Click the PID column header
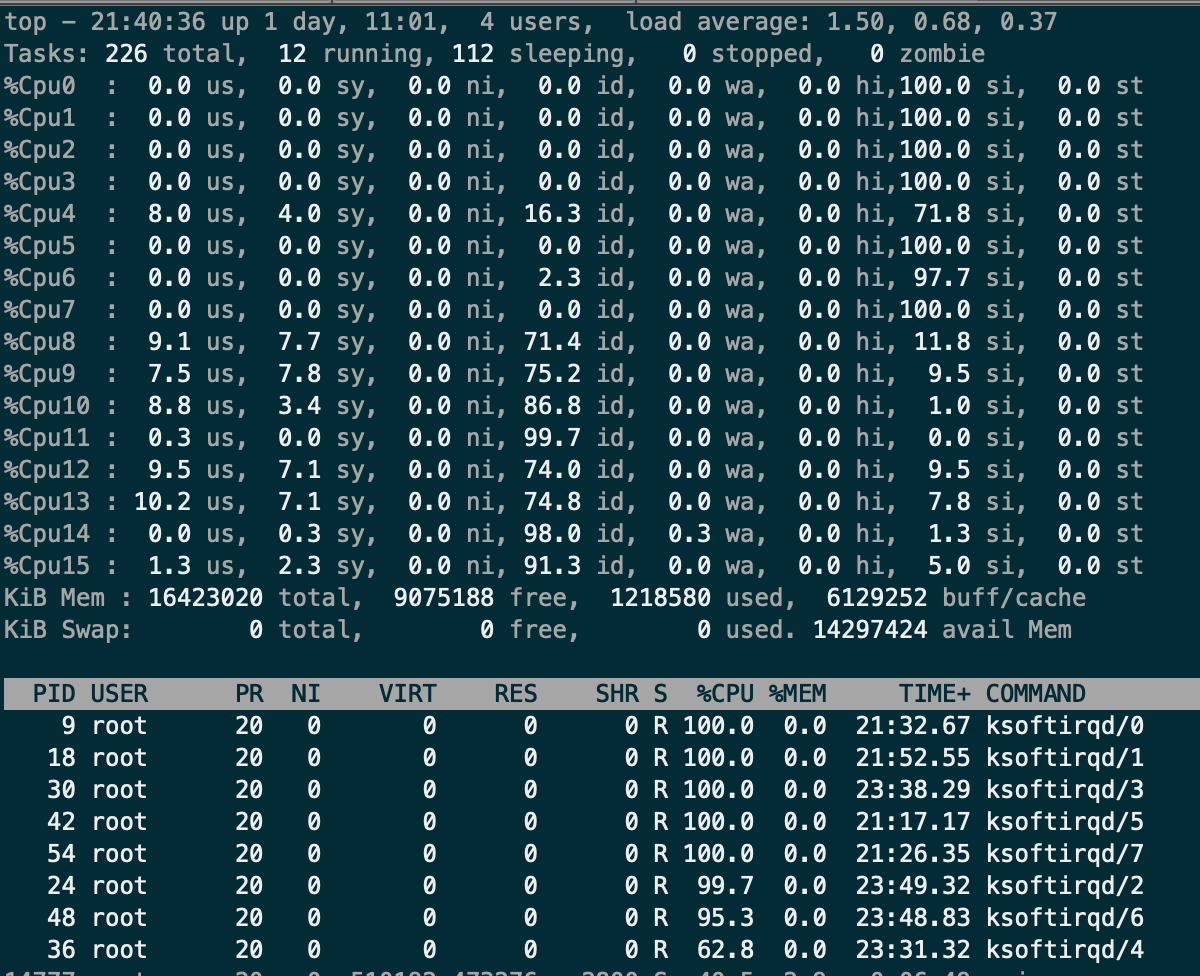1200x976 pixels. point(55,694)
